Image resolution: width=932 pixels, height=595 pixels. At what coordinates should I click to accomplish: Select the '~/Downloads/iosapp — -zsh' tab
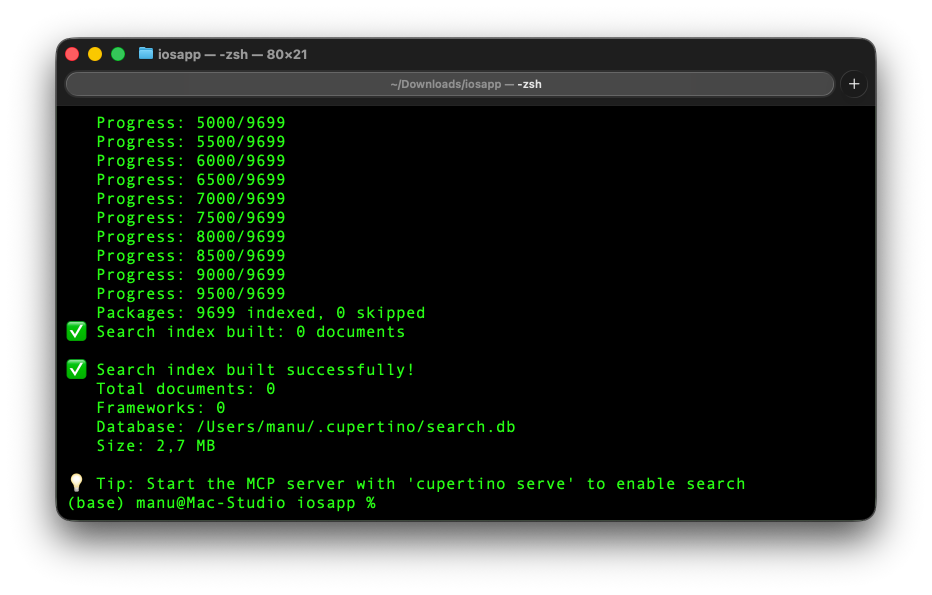click(x=450, y=85)
